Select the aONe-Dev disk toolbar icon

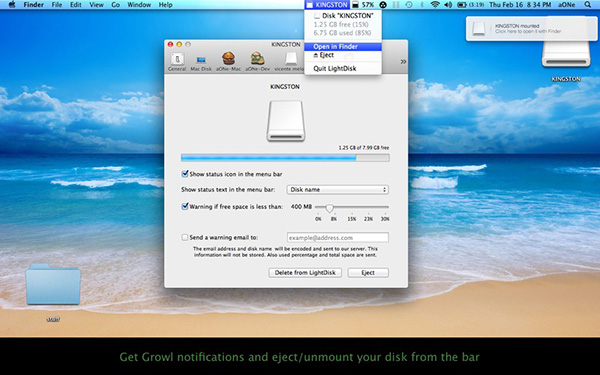[258, 61]
